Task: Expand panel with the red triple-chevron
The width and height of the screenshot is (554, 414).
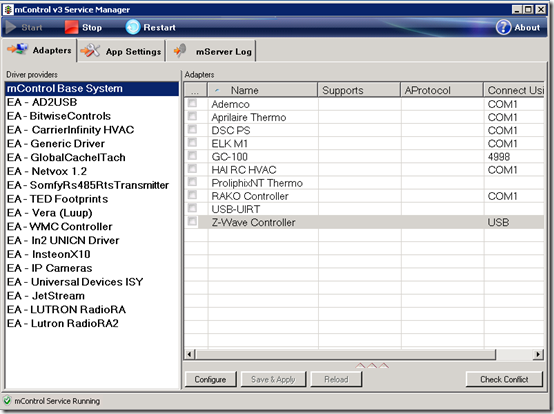Action: tap(372, 366)
